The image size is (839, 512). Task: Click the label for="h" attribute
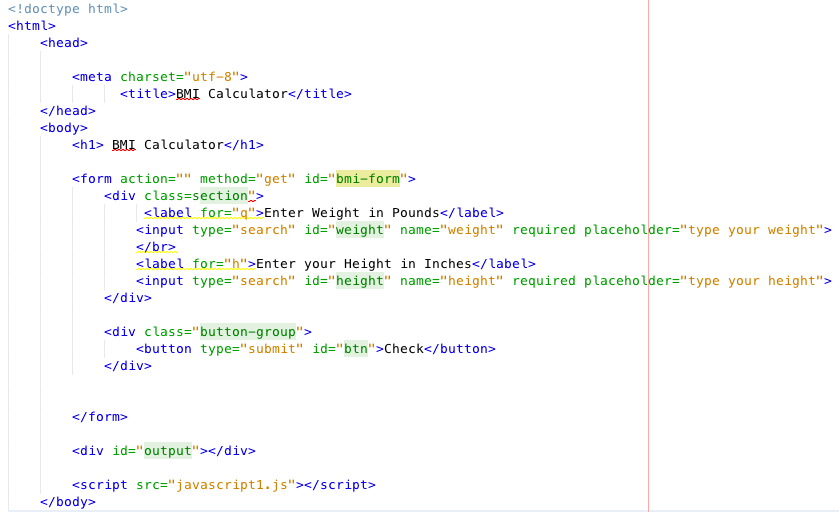click(220, 264)
